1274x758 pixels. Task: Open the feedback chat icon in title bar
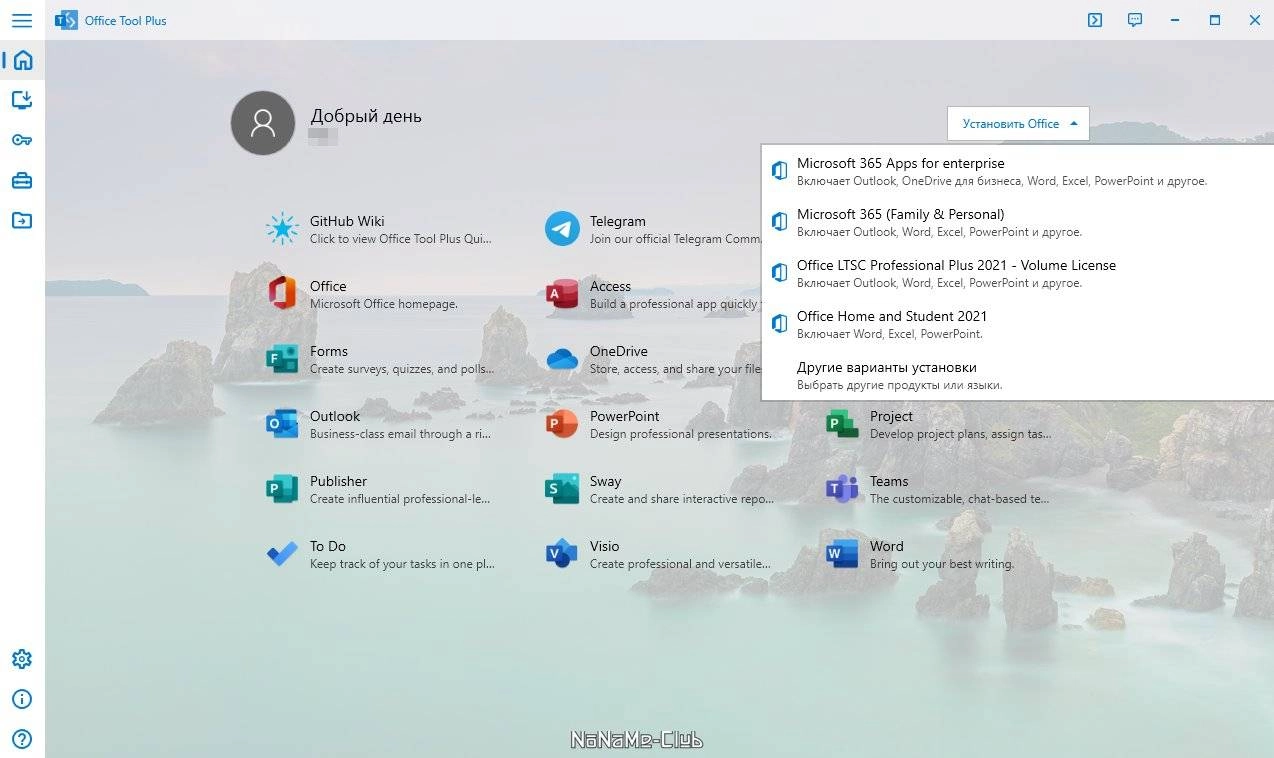[x=1135, y=20]
